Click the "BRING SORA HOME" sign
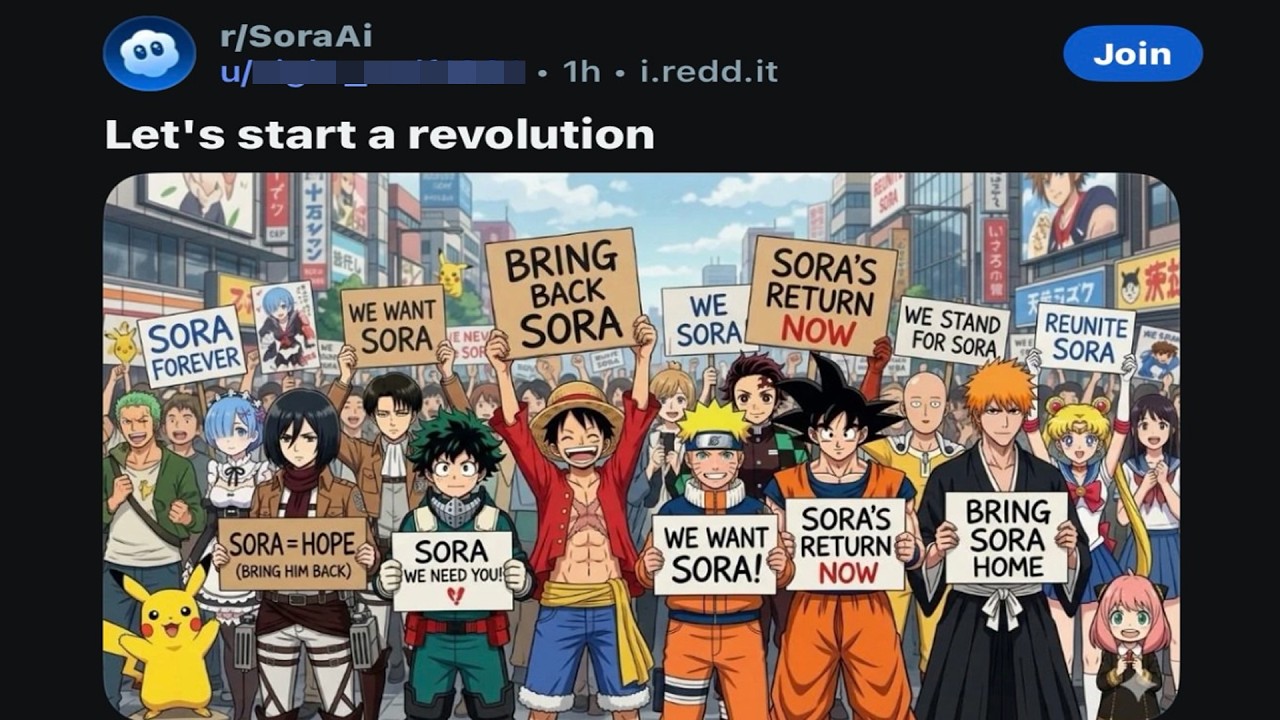 point(1006,537)
